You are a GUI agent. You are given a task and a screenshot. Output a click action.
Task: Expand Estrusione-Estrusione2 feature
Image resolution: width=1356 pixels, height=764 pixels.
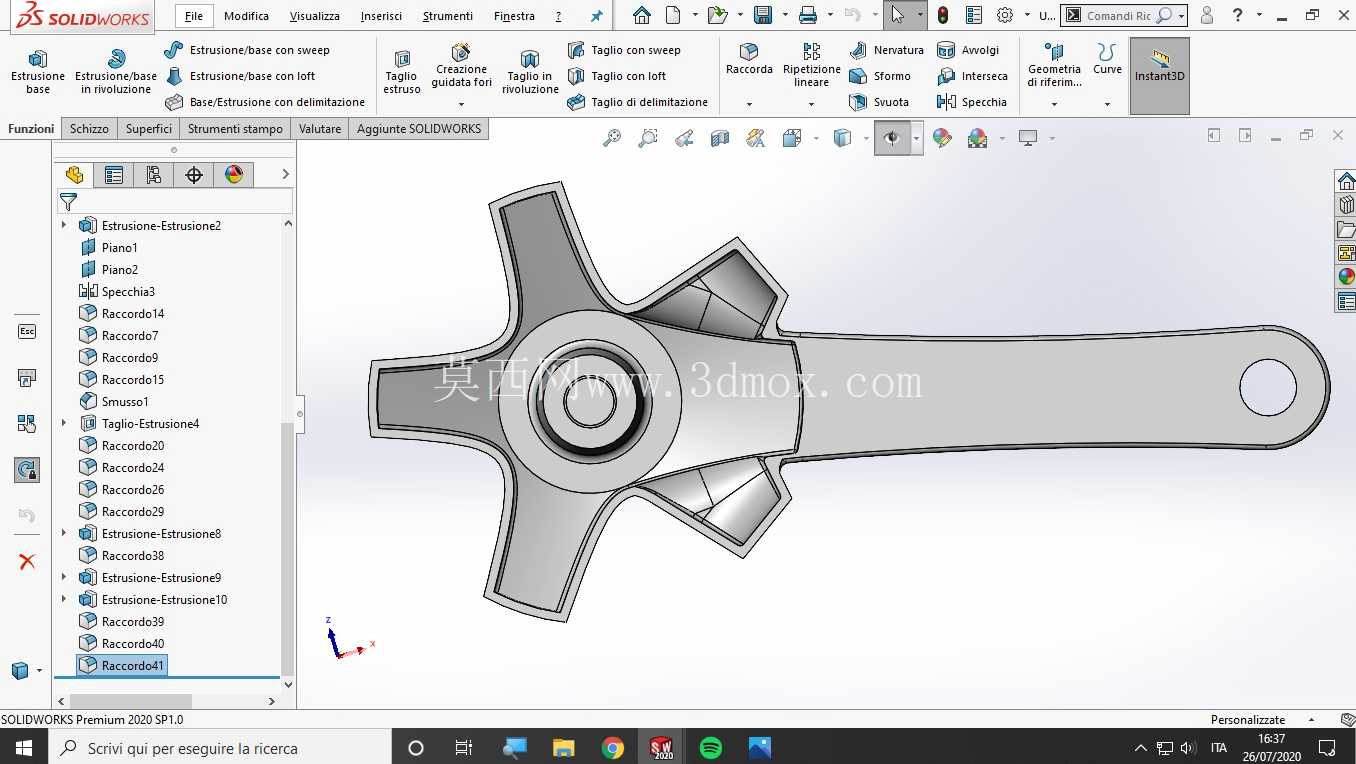(x=64, y=225)
